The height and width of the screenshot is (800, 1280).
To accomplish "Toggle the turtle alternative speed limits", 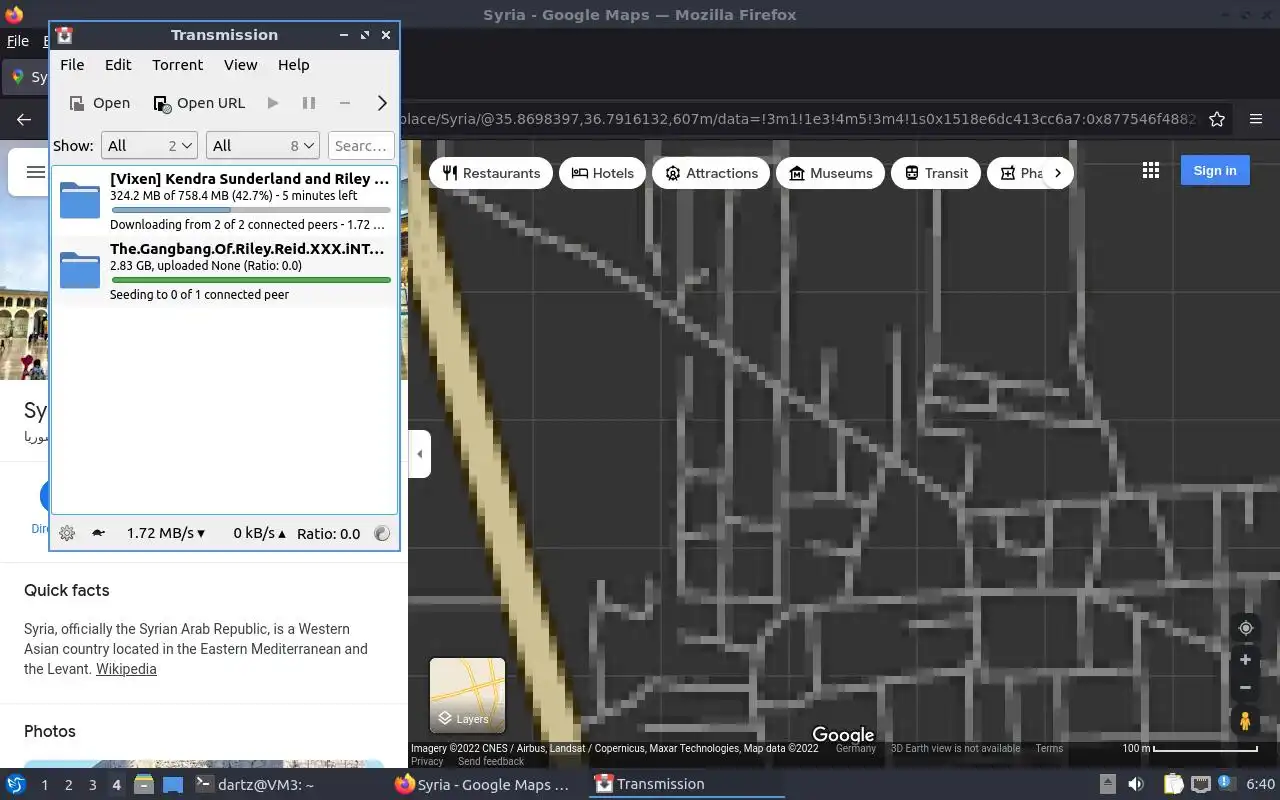I will pos(98,534).
